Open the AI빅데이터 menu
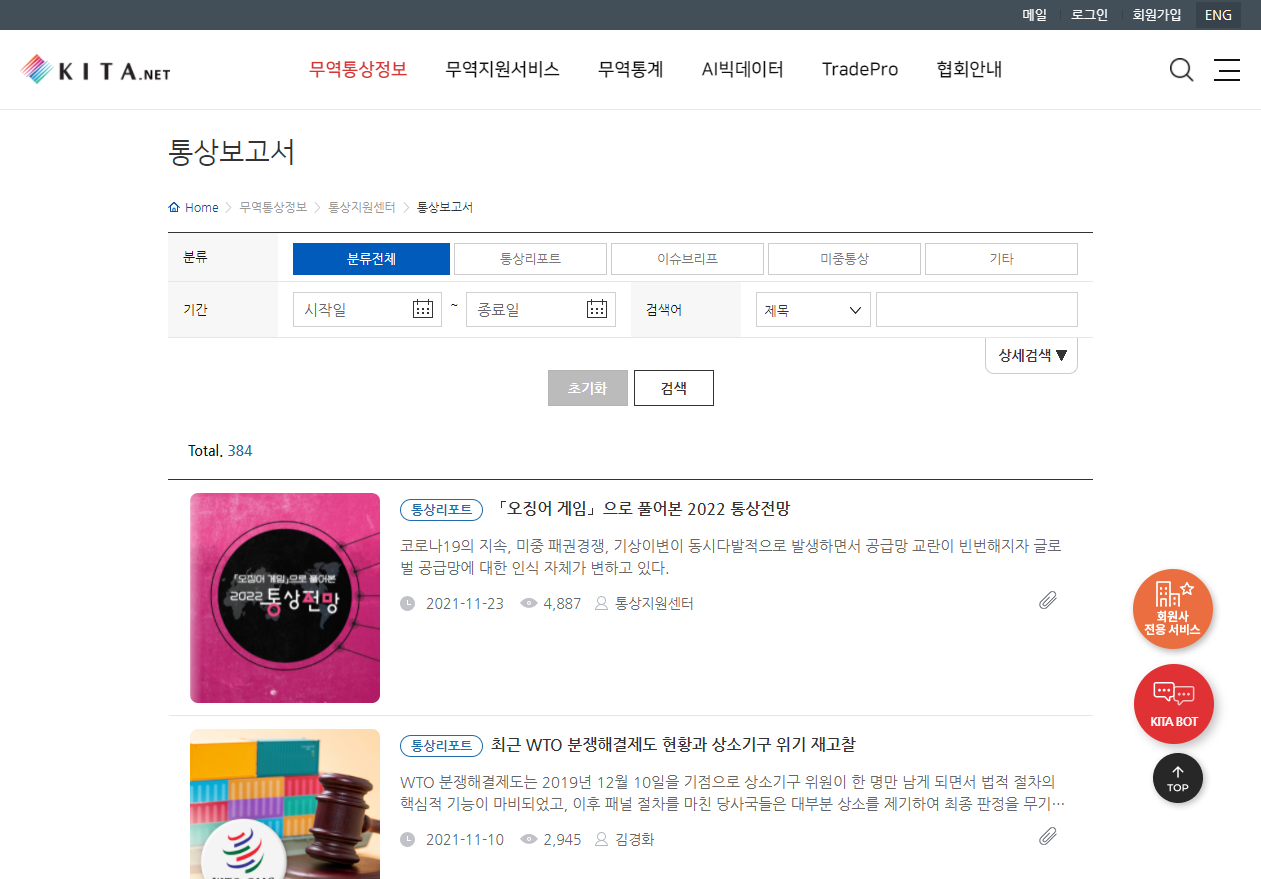1261x879 pixels. tap(742, 70)
